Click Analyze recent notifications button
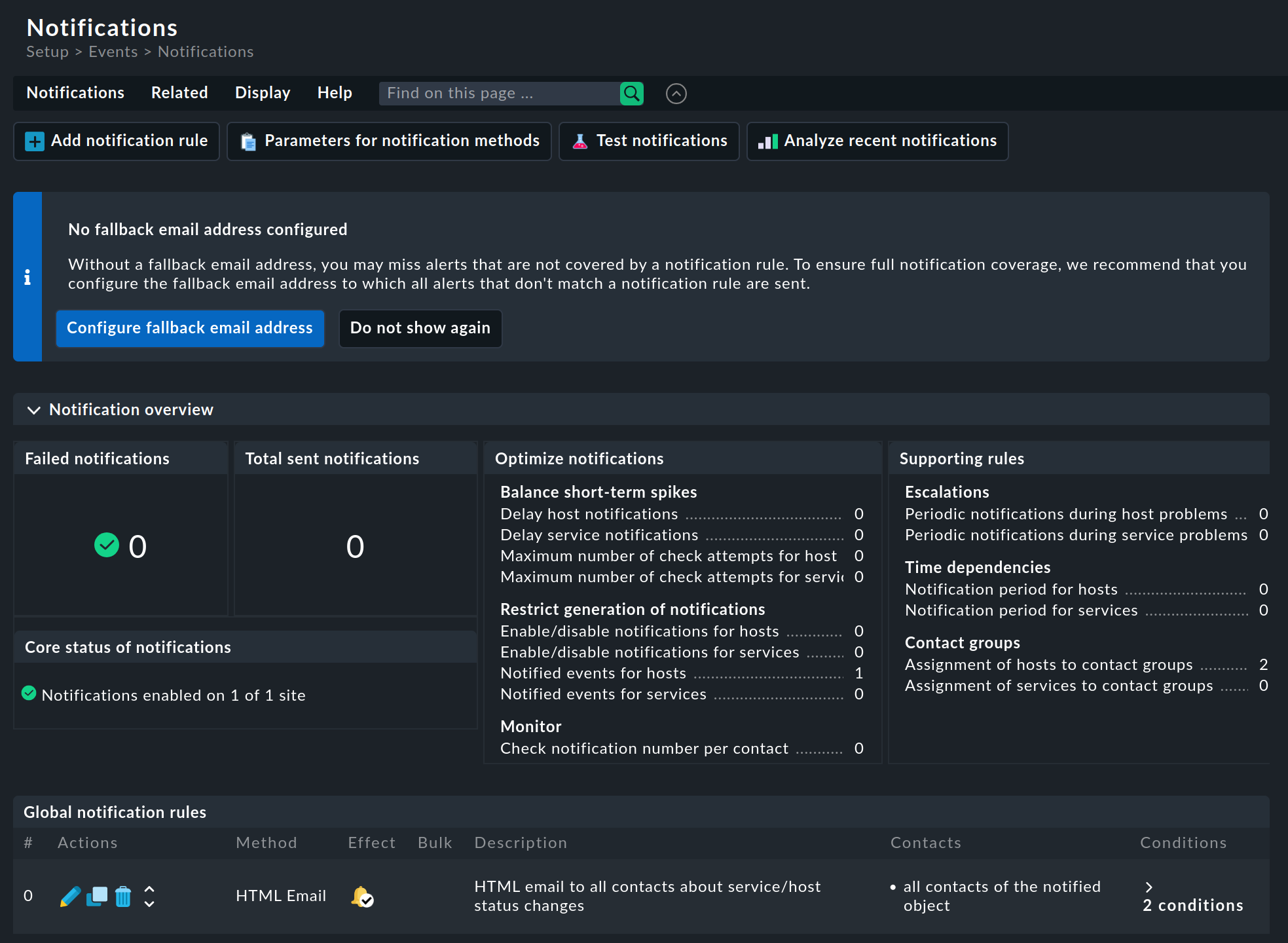The height and width of the screenshot is (943, 1288). click(x=877, y=141)
